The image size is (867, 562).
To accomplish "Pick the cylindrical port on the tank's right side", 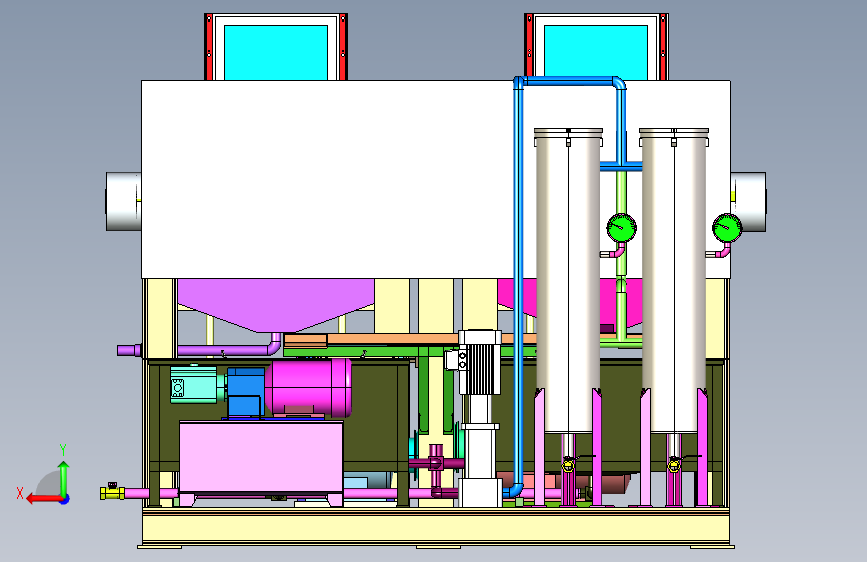I will pos(749,201).
